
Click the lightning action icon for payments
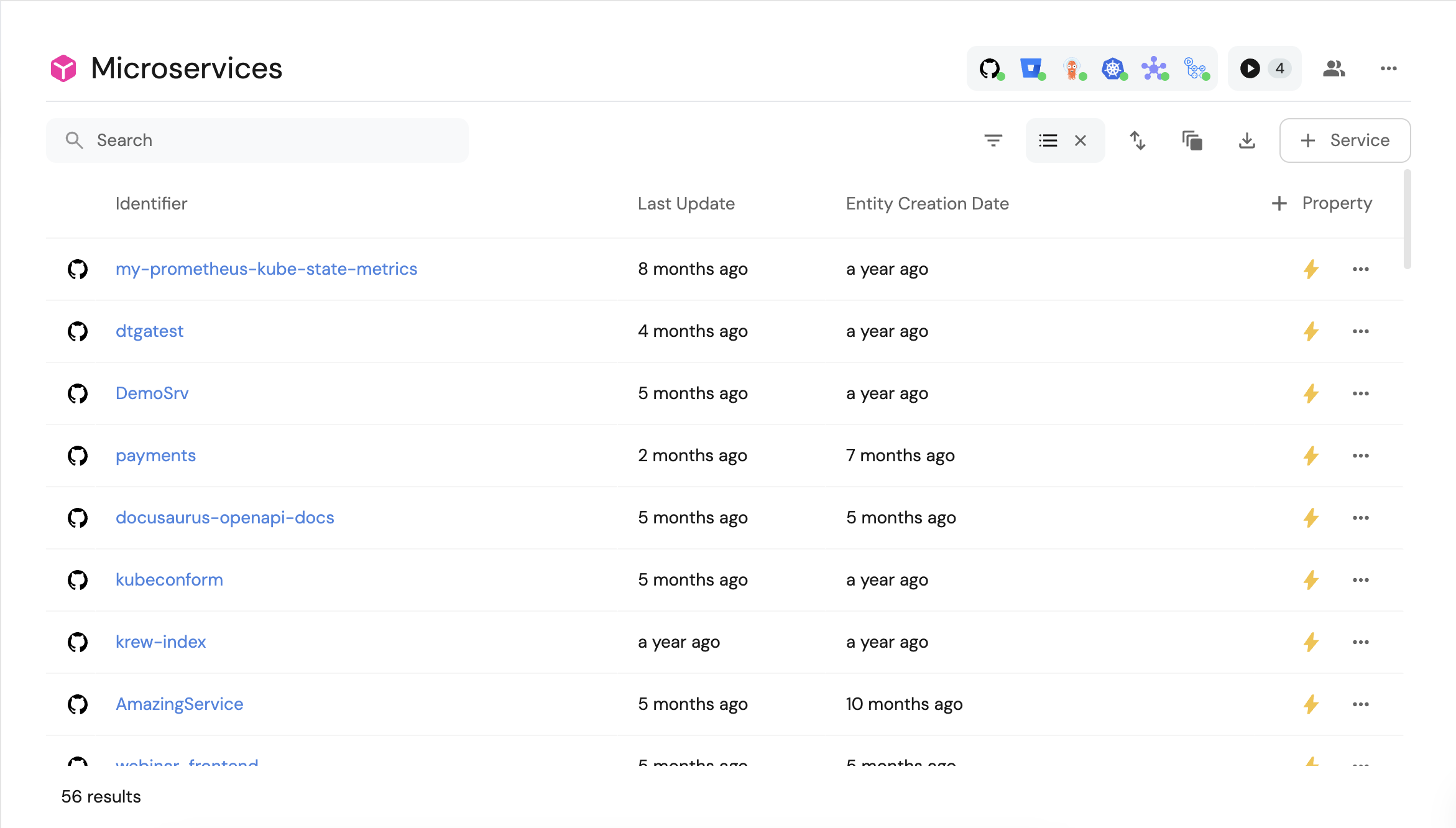pyautogui.click(x=1311, y=456)
